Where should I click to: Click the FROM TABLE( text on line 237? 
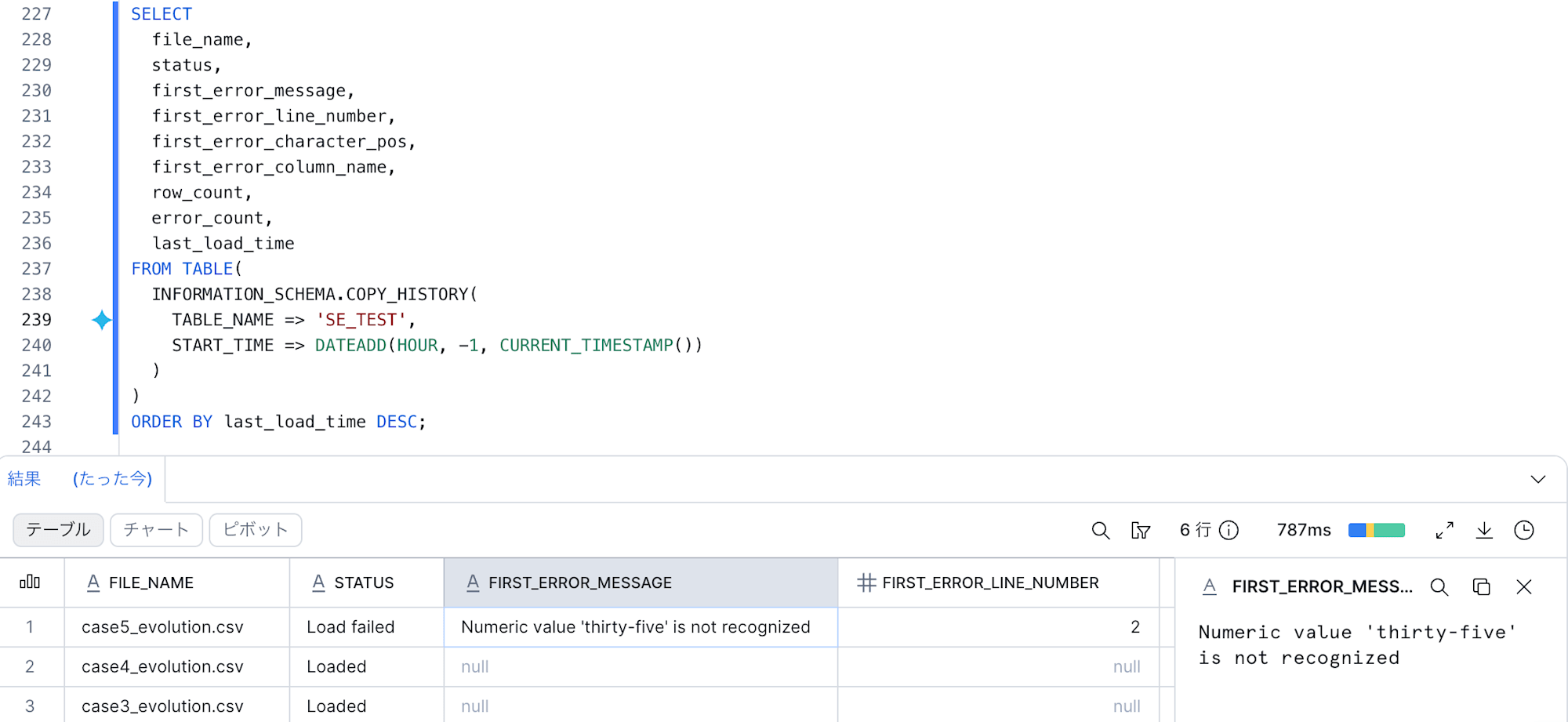(187, 269)
